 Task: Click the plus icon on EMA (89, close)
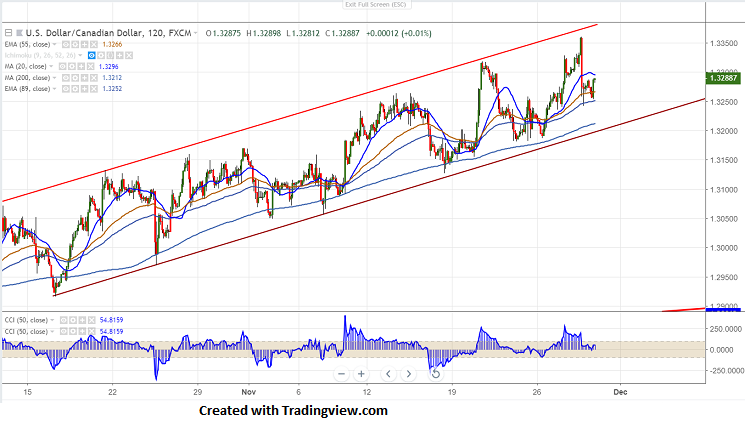point(85,88)
